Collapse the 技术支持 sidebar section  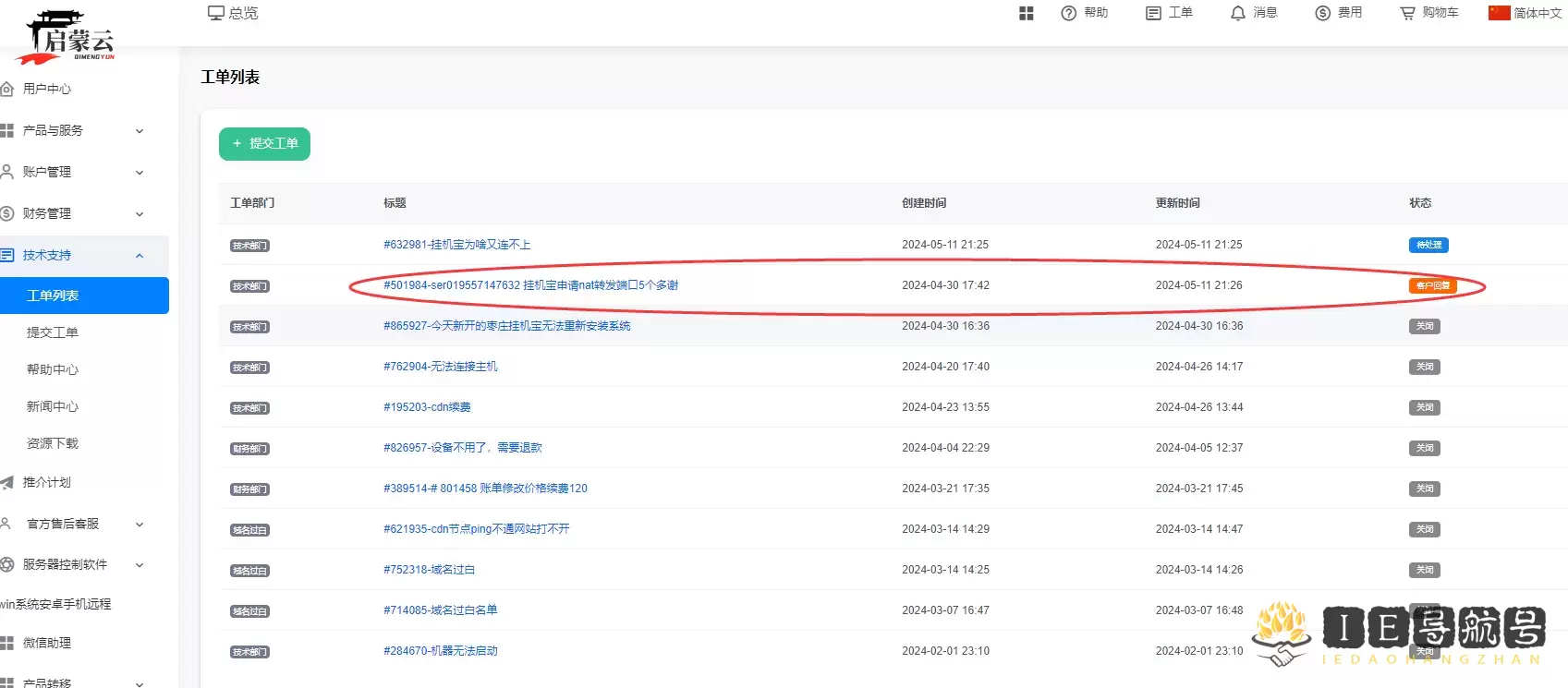pos(140,256)
